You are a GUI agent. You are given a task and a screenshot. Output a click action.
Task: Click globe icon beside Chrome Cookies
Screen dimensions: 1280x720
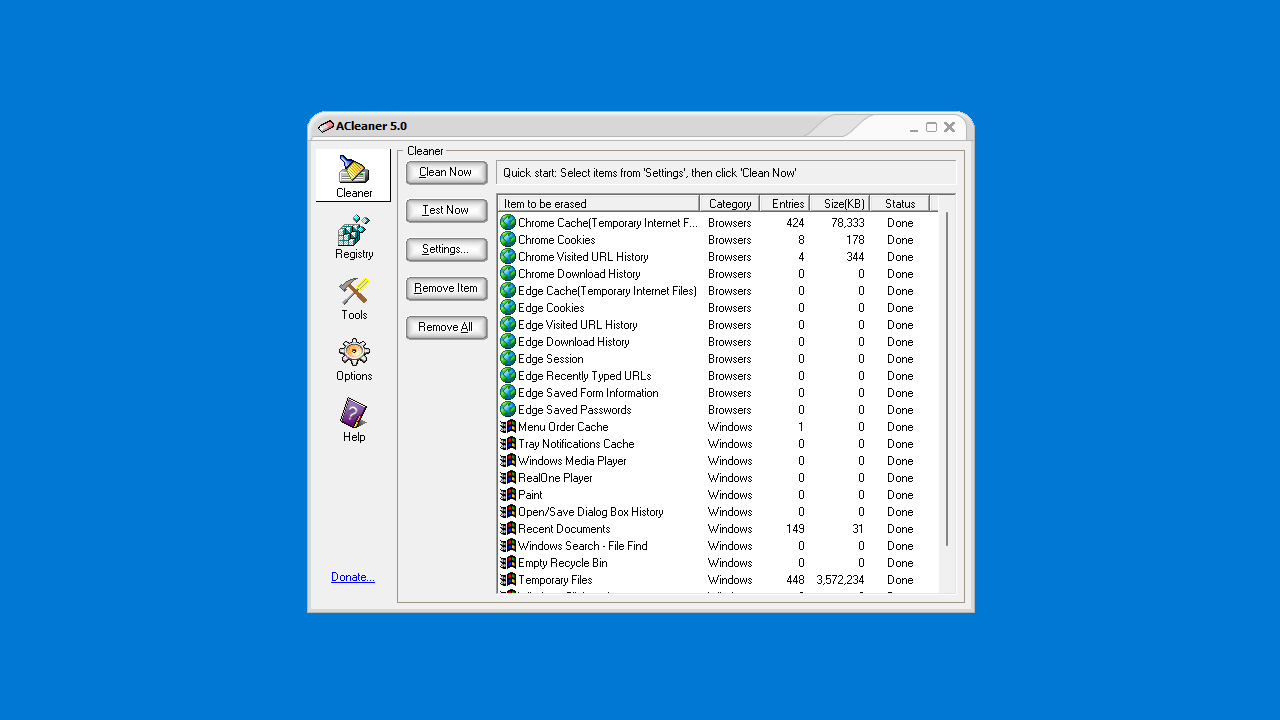[x=508, y=240]
